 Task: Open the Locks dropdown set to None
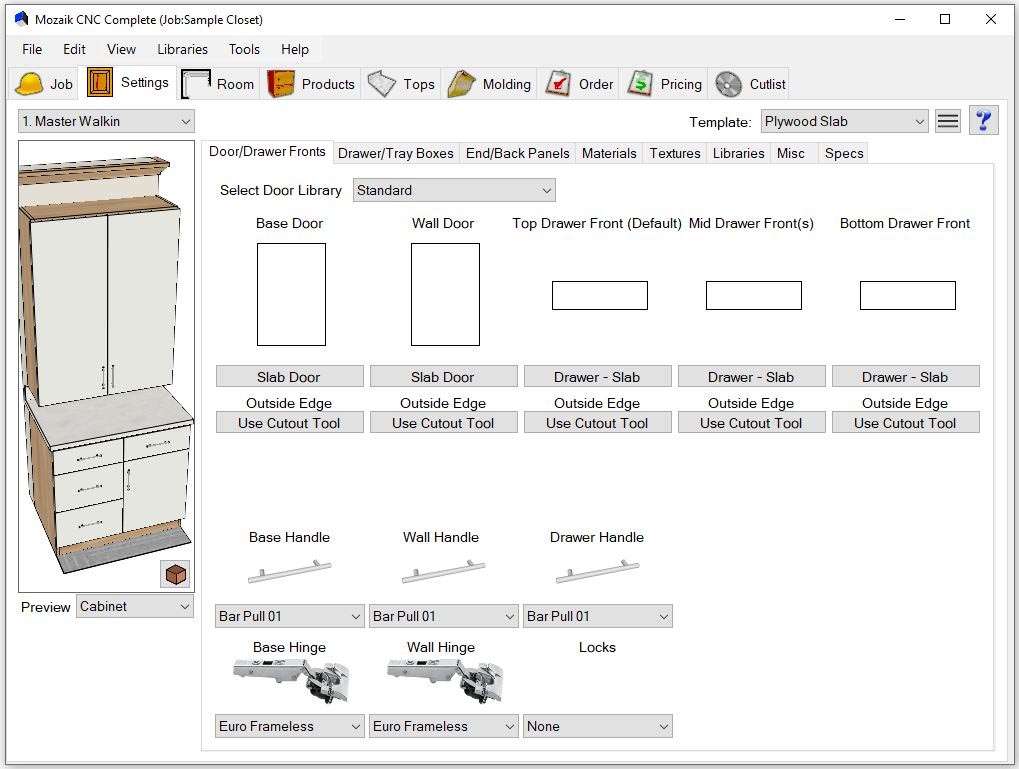[x=597, y=727]
